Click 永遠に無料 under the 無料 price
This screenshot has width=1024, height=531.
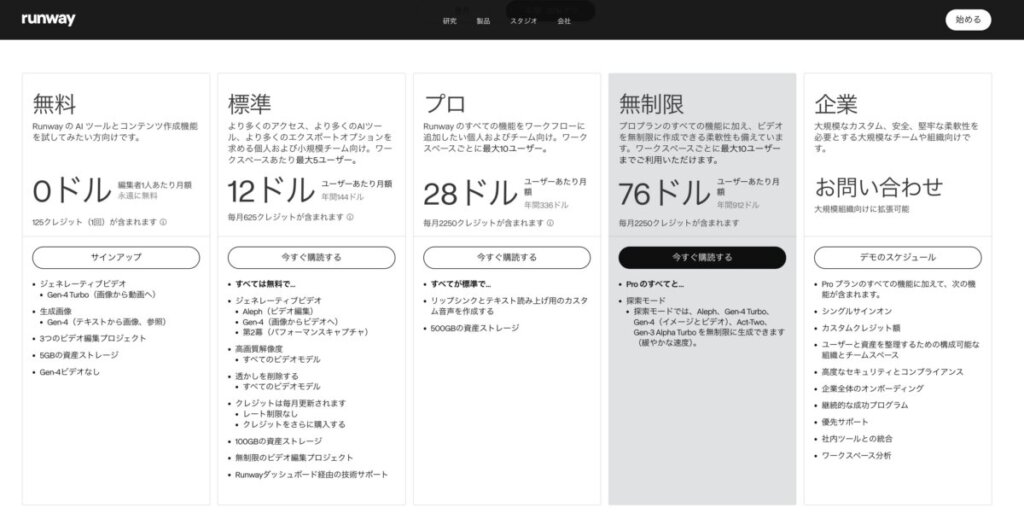pos(137,195)
